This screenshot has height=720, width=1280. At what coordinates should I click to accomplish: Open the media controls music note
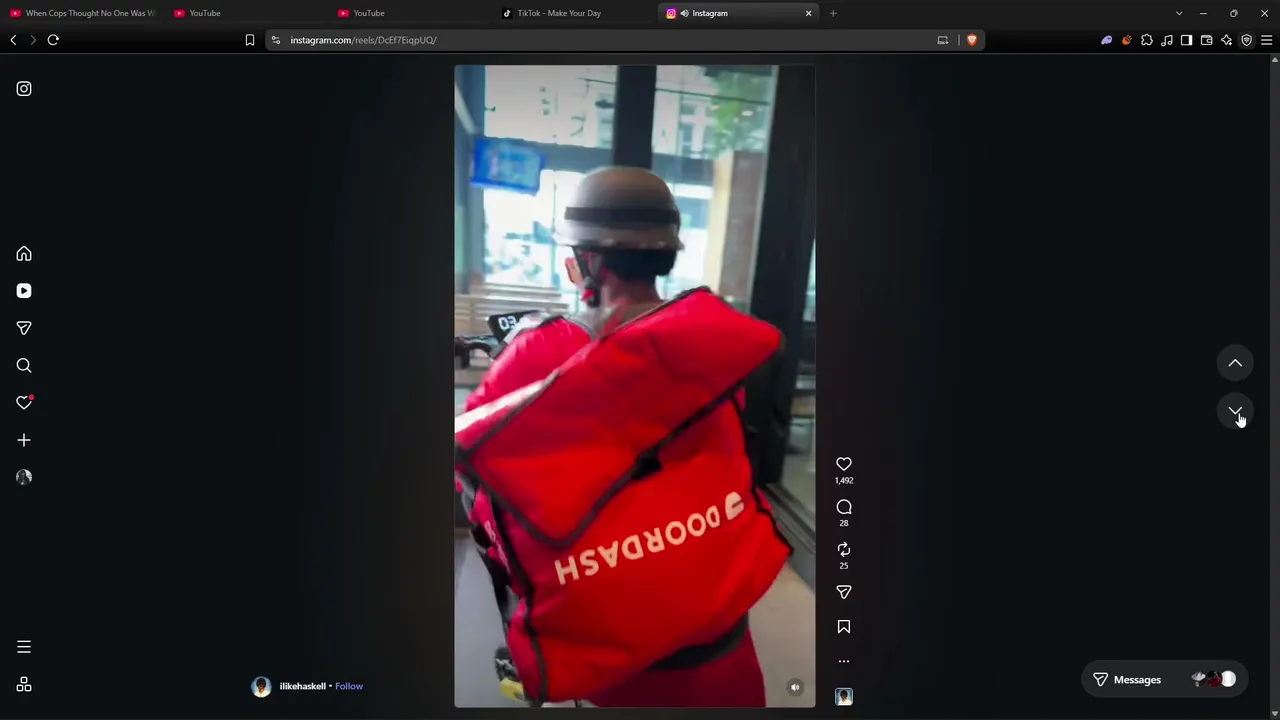pyautogui.click(x=1167, y=40)
